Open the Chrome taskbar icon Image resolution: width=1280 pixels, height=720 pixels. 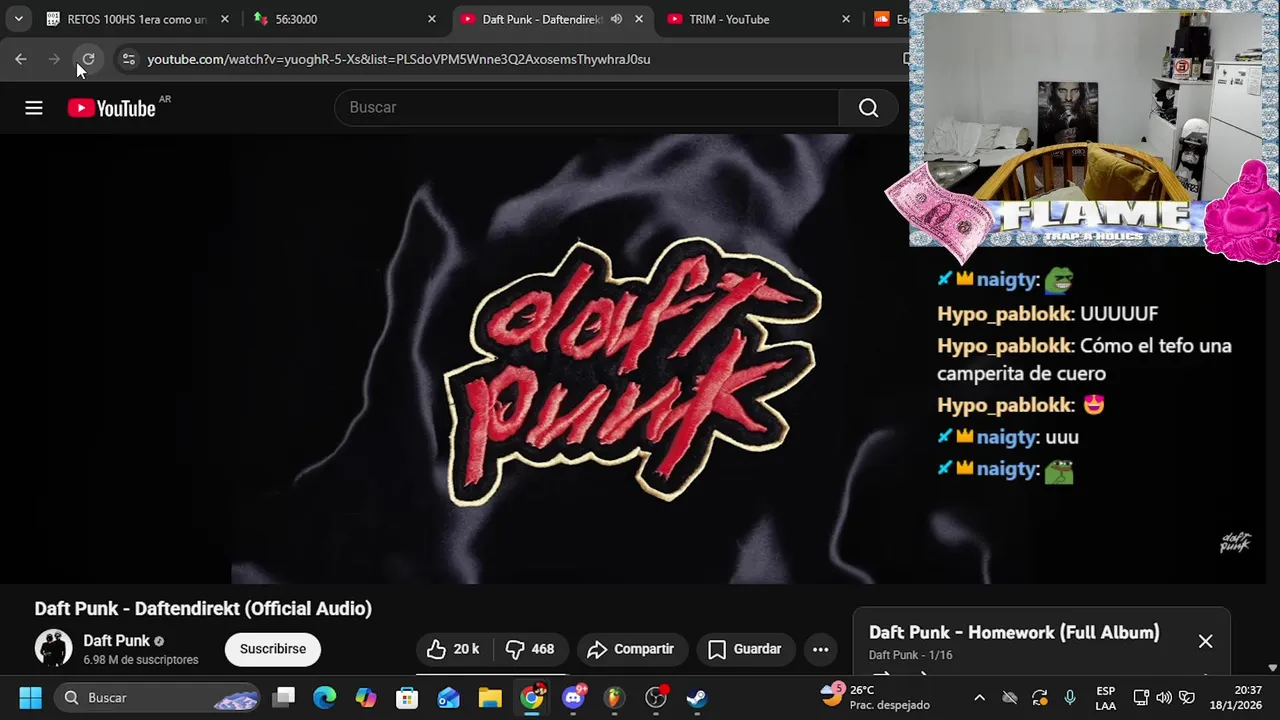(x=532, y=698)
